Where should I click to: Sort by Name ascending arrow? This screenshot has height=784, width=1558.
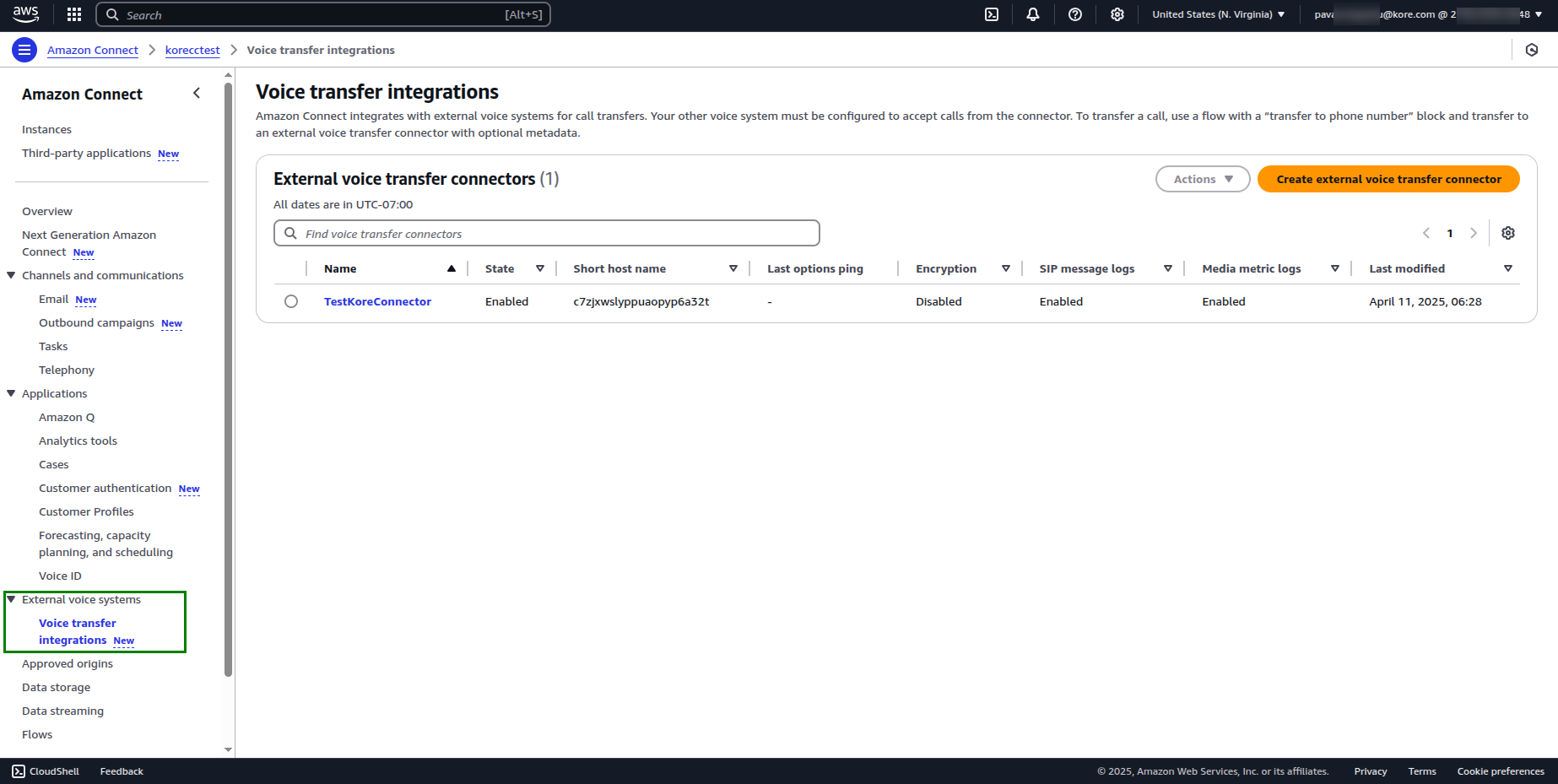click(x=452, y=268)
